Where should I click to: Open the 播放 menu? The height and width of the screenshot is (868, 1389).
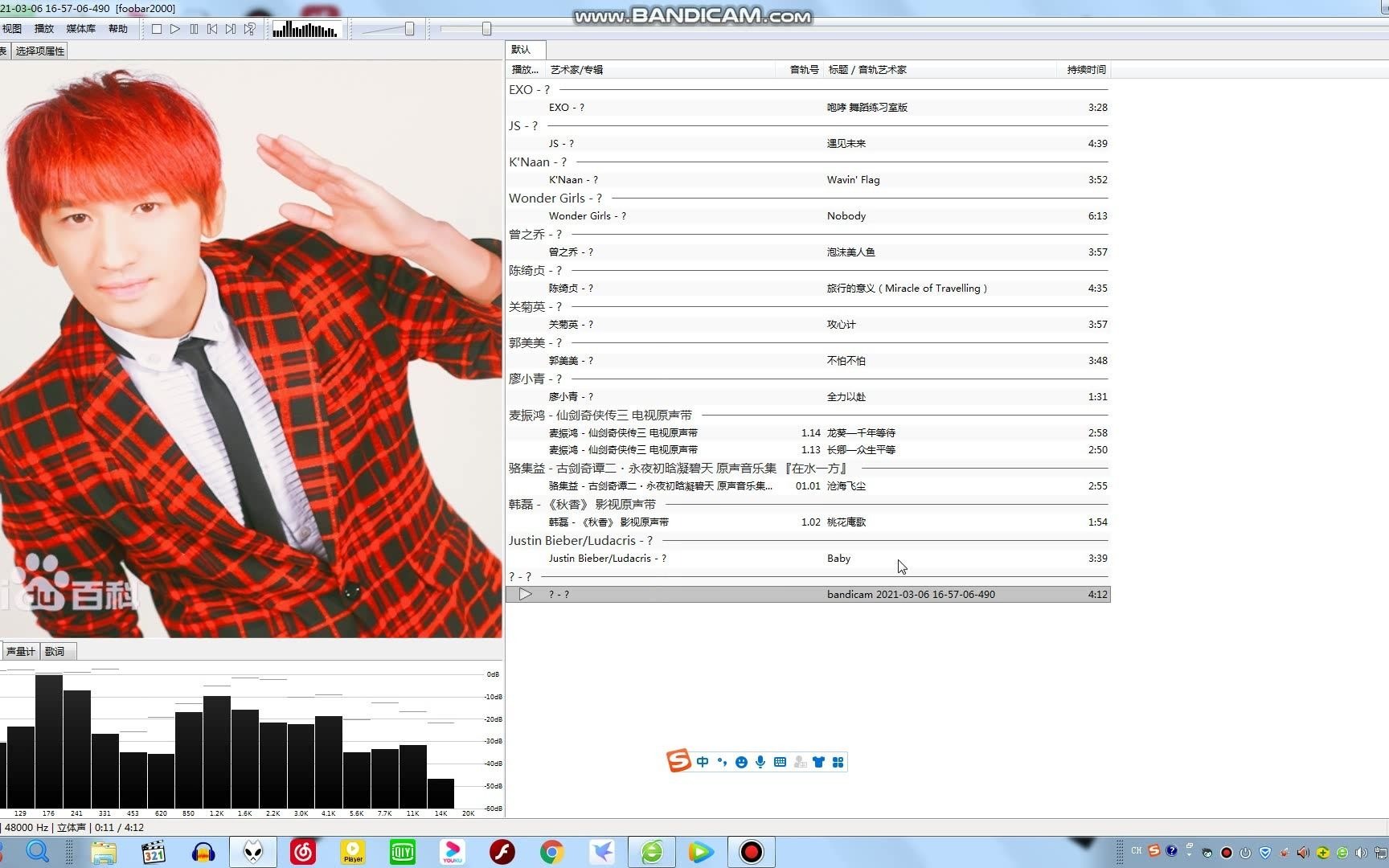point(44,29)
